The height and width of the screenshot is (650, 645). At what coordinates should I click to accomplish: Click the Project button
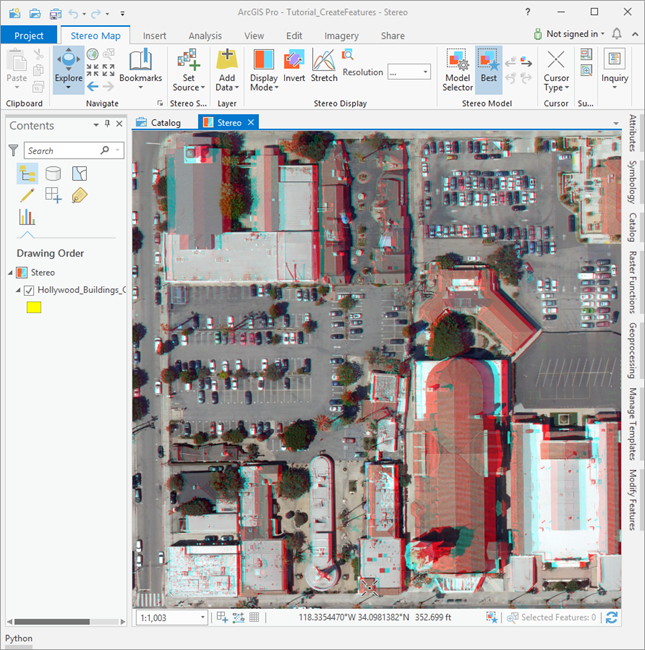[x=29, y=35]
